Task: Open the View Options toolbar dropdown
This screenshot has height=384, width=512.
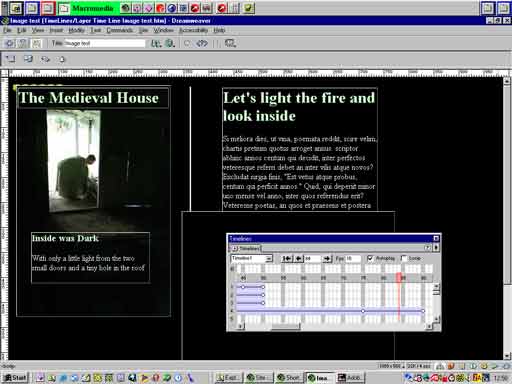Action: pyautogui.click(x=230, y=43)
